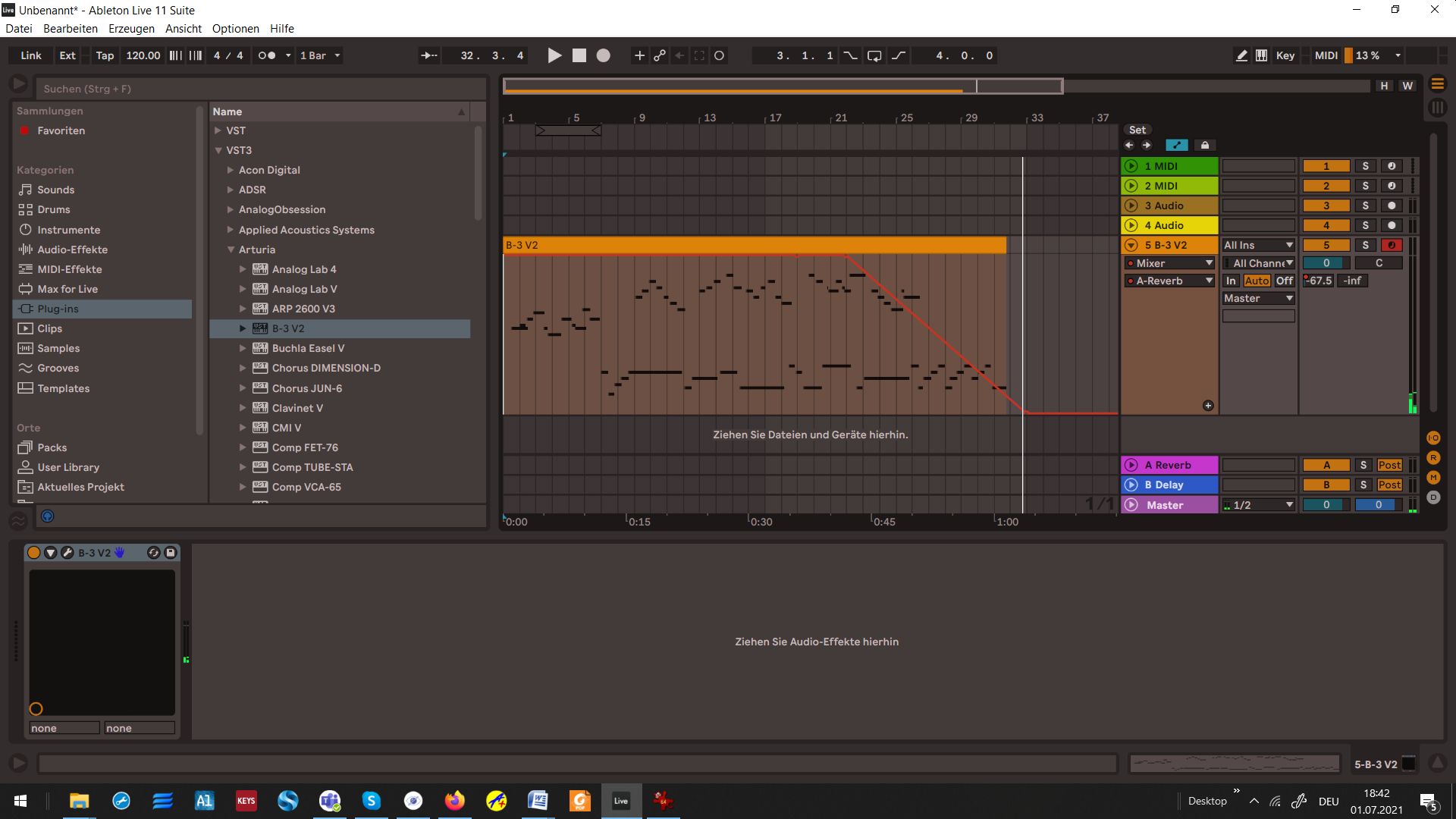Toggle Automation Arm icon
Image resolution: width=1456 pixels, height=819 pixels.
(660, 55)
